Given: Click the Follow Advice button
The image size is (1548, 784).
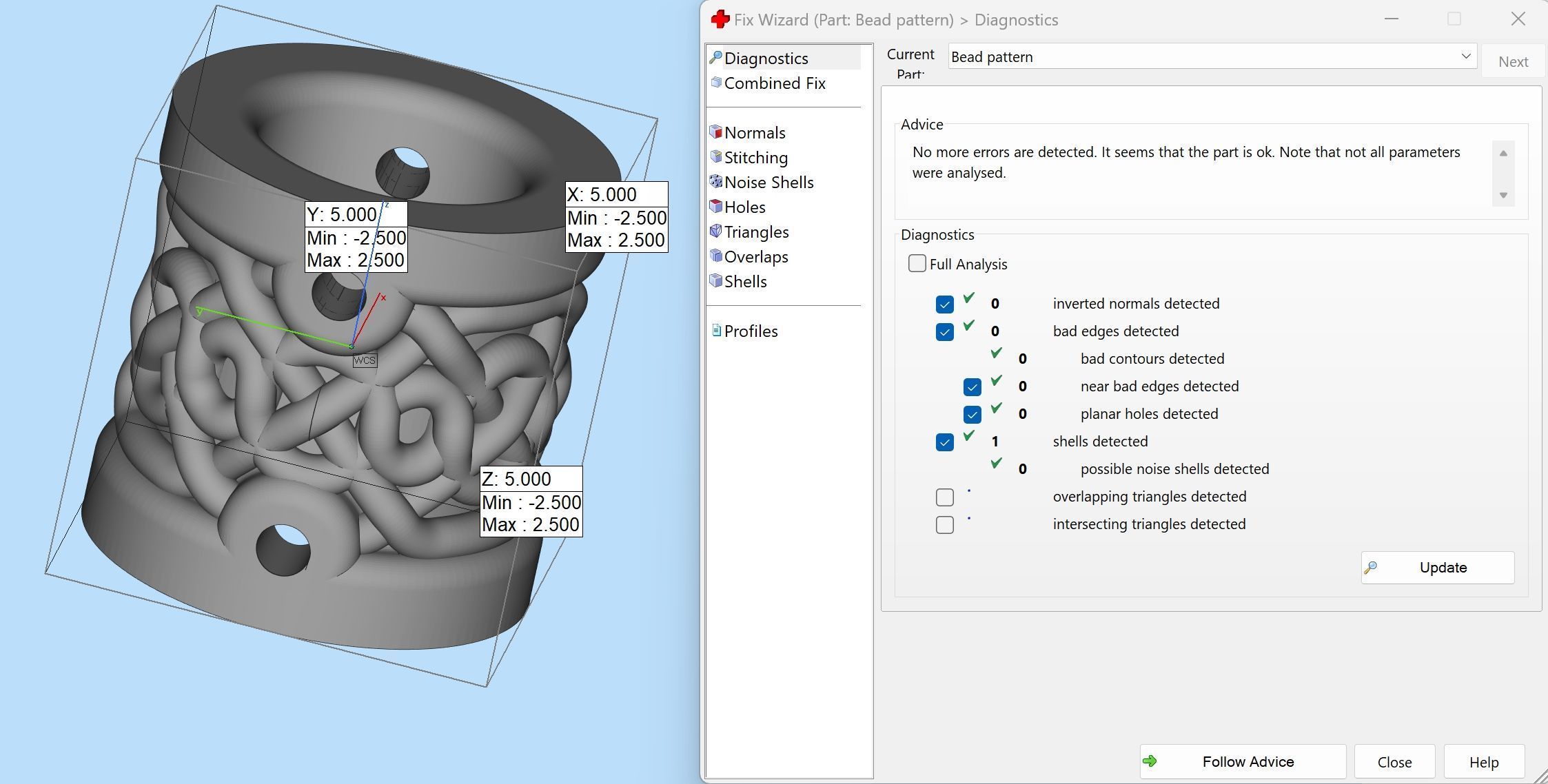Looking at the screenshot, I should tap(1242, 761).
